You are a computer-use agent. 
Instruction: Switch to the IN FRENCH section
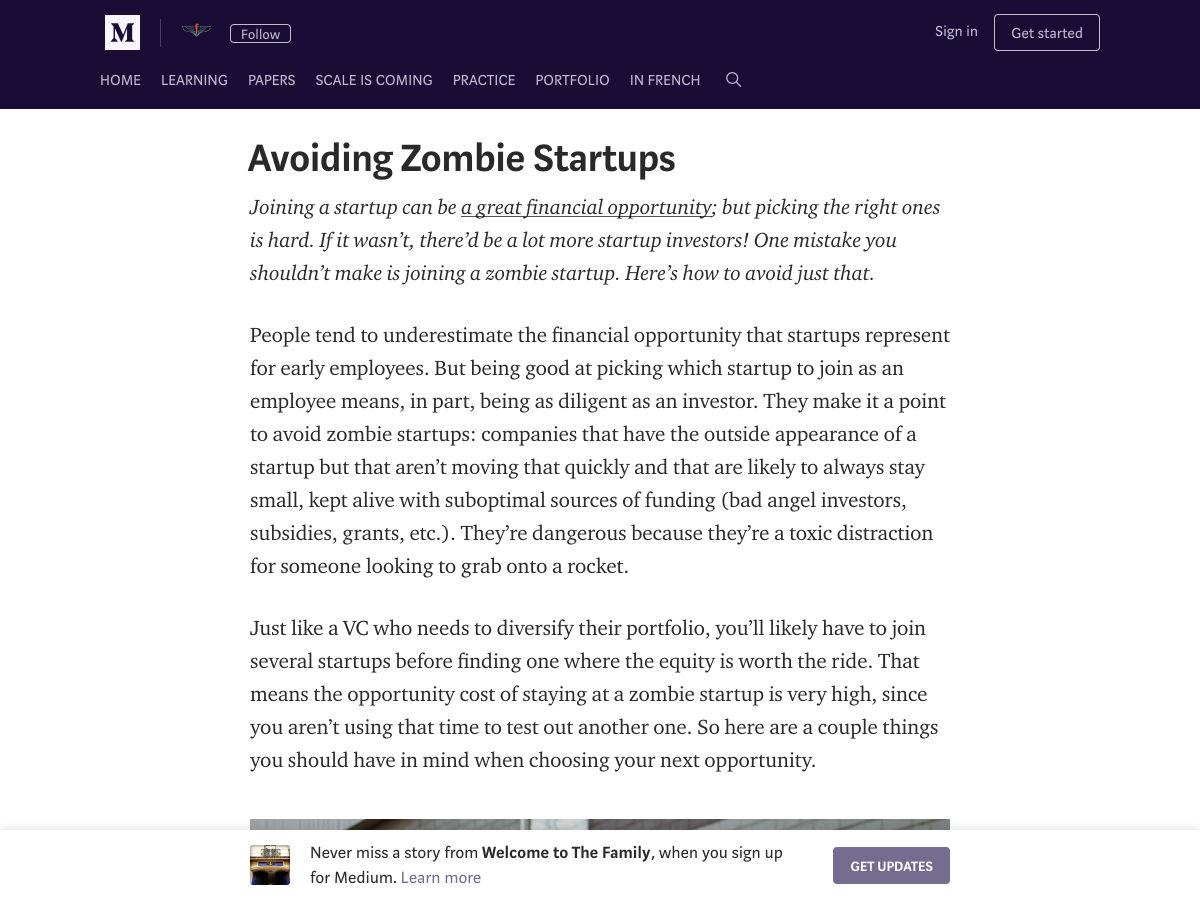[x=664, y=80]
